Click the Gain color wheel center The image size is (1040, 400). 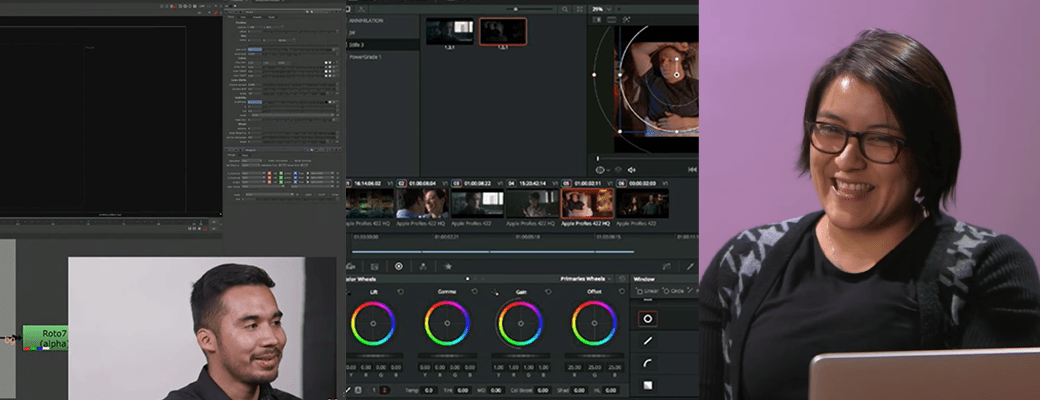tap(520, 323)
